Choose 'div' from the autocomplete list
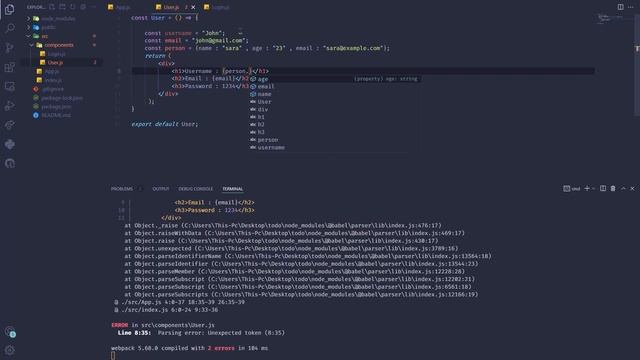The width and height of the screenshot is (640, 360). pyautogui.click(x=335, y=109)
